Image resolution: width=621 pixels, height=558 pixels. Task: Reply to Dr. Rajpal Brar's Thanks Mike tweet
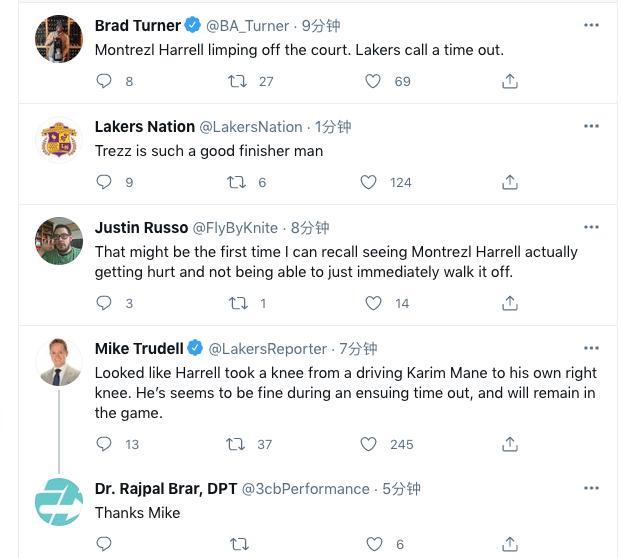104,544
